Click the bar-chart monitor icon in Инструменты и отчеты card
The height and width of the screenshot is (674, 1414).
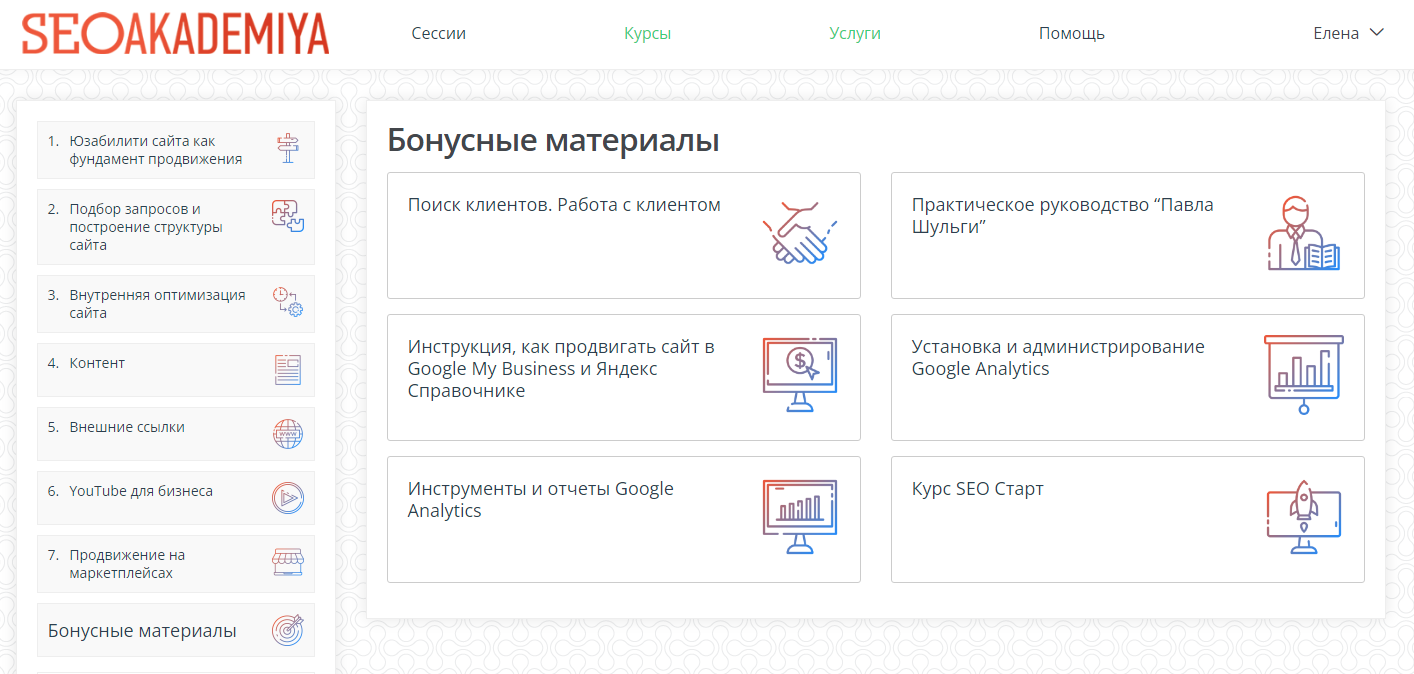tap(800, 517)
